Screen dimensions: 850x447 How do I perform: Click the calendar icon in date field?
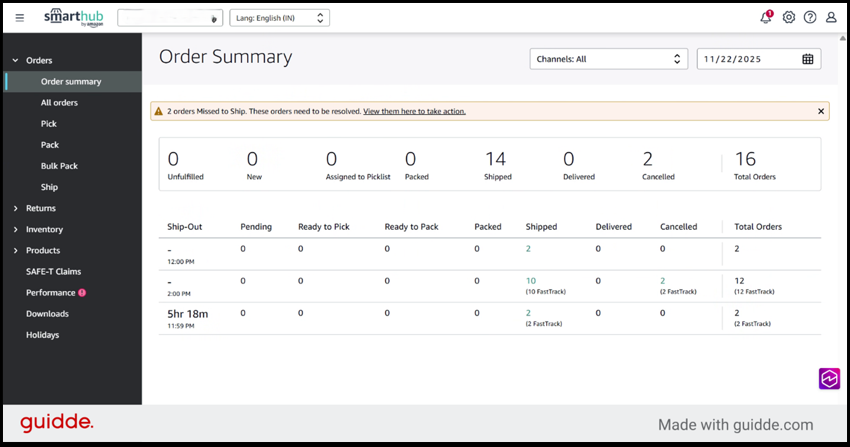coord(808,59)
